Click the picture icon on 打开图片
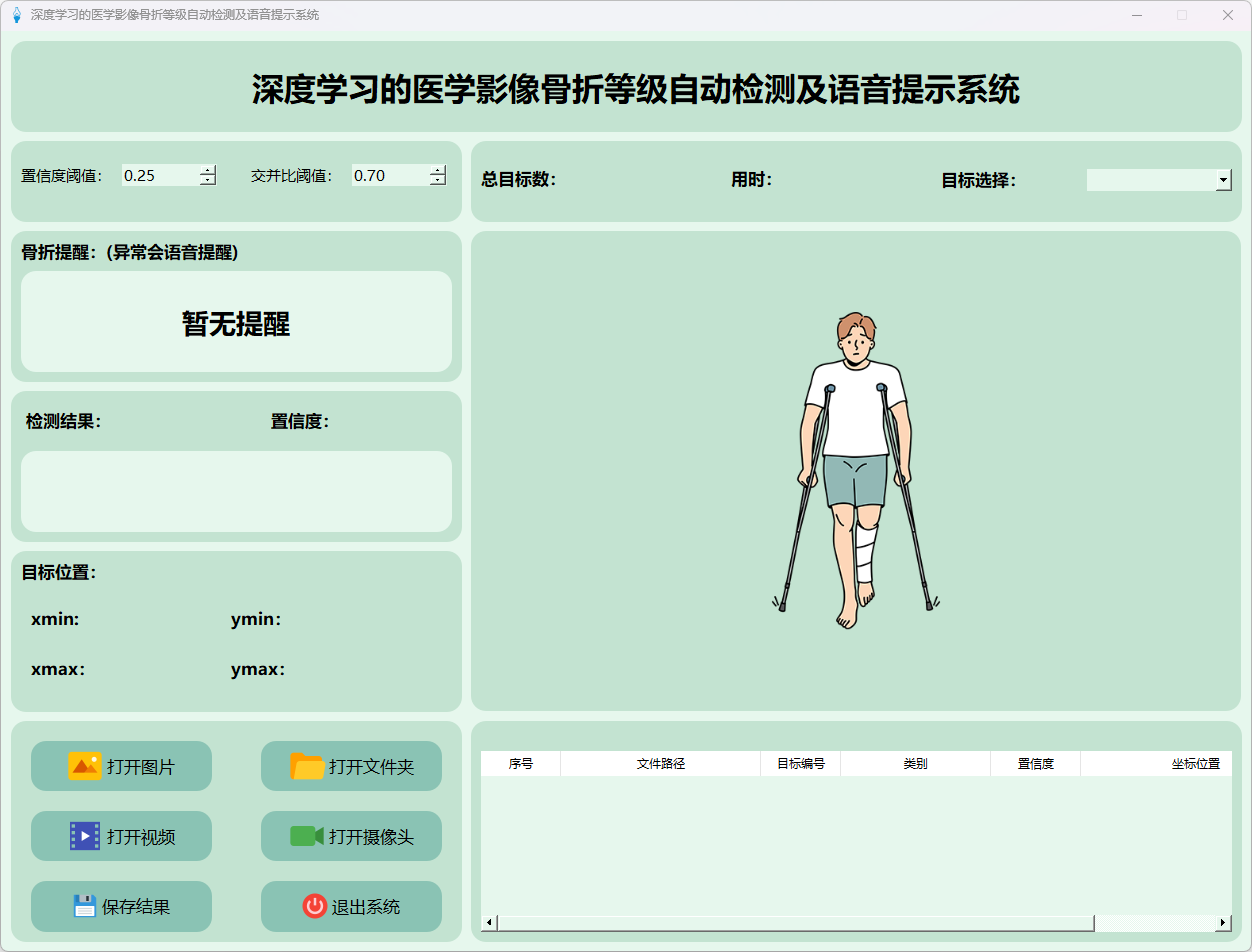This screenshot has height=952, width=1252. click(x=84, y=766)
